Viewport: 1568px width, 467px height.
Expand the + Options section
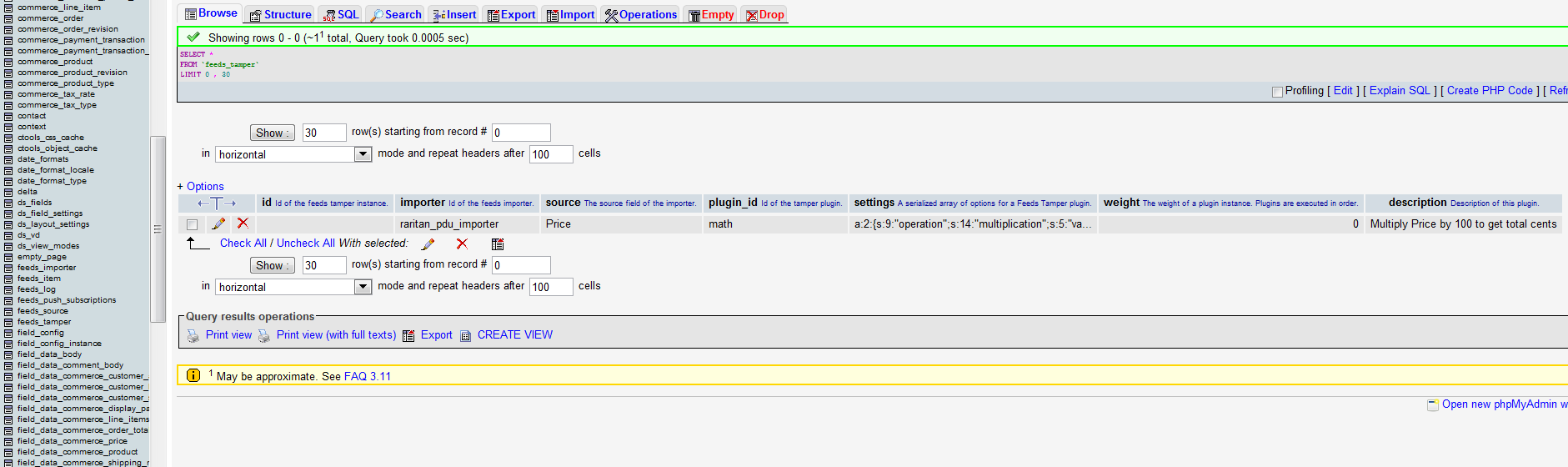[200, 186]
